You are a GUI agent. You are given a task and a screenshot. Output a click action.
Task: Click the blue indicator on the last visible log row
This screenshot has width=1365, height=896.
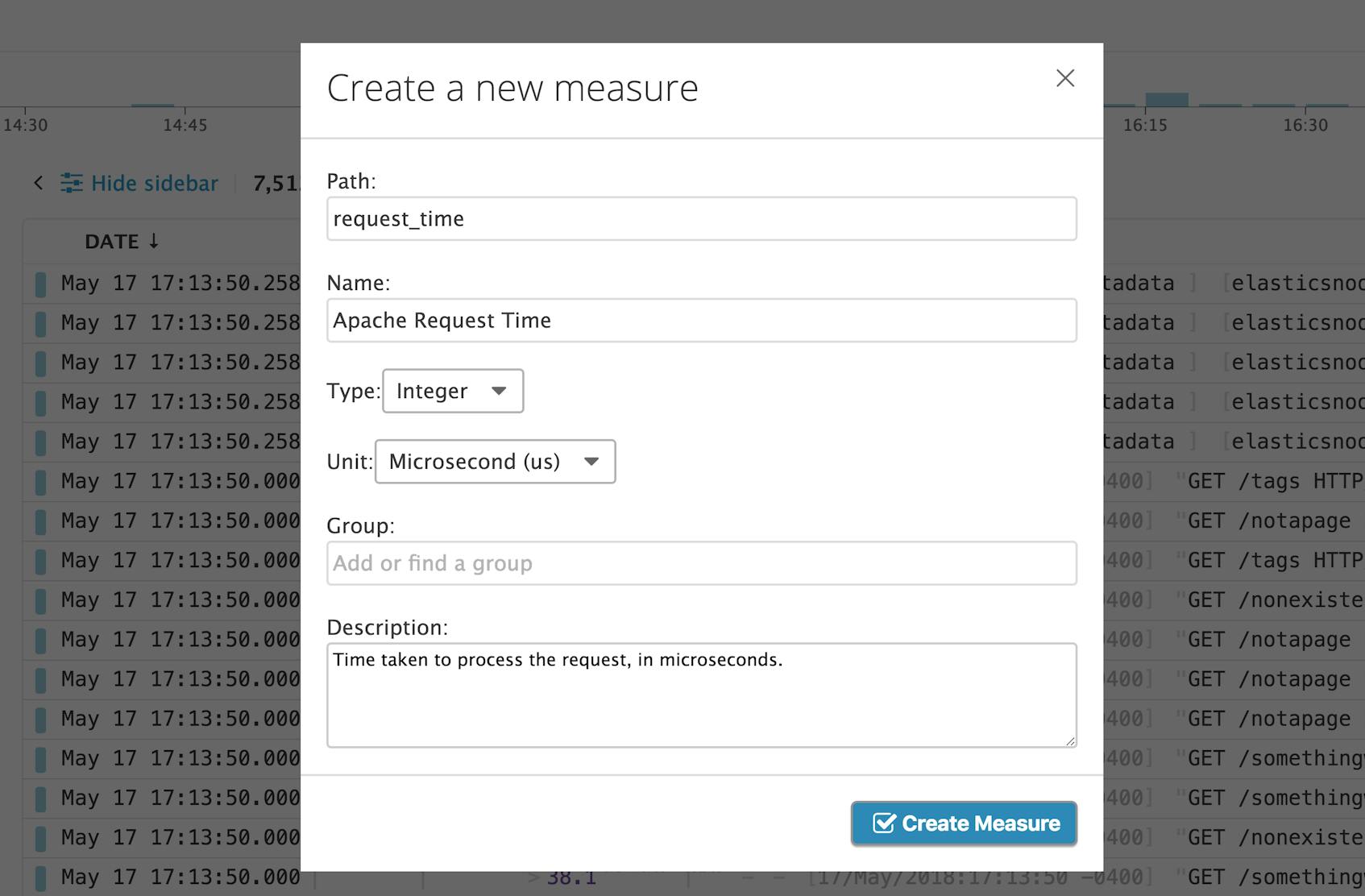pyautogui.click(x=41, y=877)
